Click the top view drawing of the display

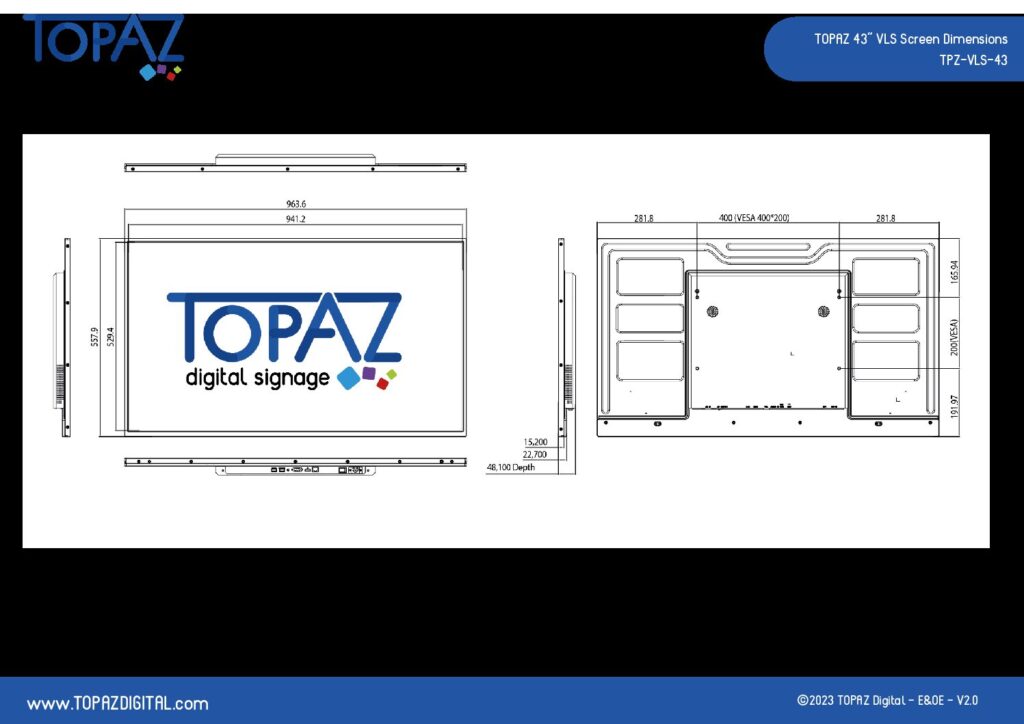pos(295,164)
